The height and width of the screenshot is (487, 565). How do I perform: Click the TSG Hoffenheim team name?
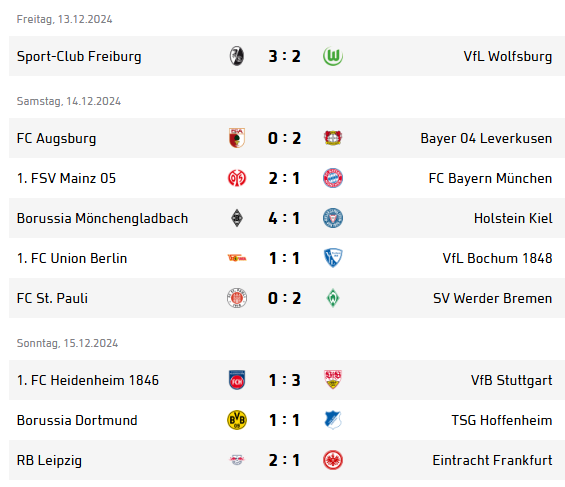[502, 420]
